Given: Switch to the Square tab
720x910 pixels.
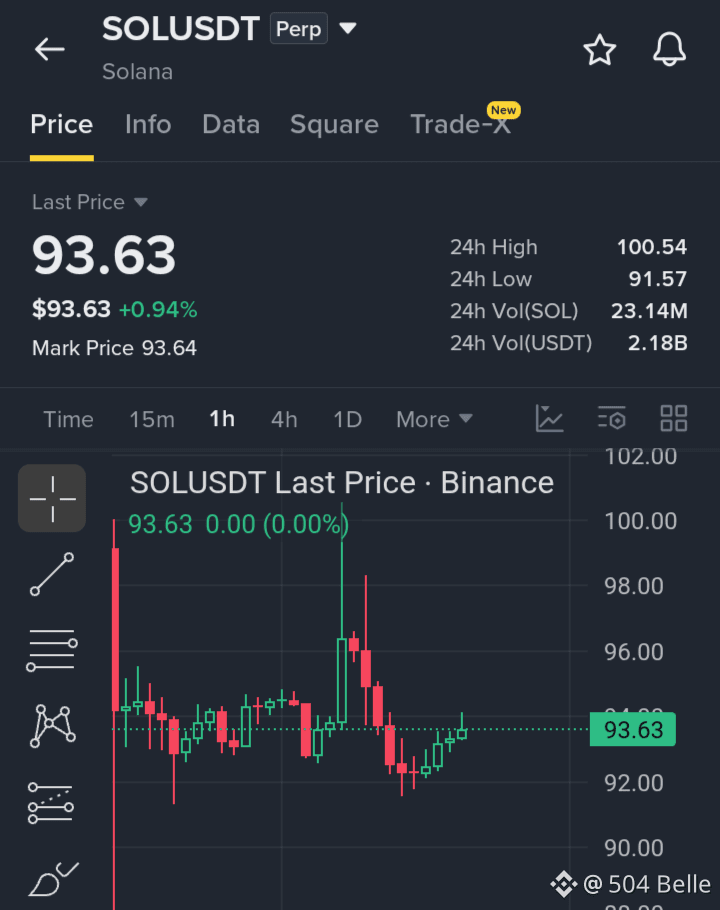Looking at the screenshot, I should pyautogui.click(x=334, y=124).
